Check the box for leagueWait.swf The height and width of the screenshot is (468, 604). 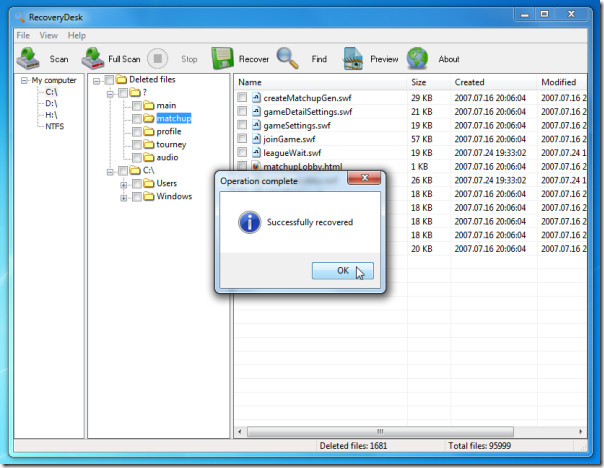[242, 152]
